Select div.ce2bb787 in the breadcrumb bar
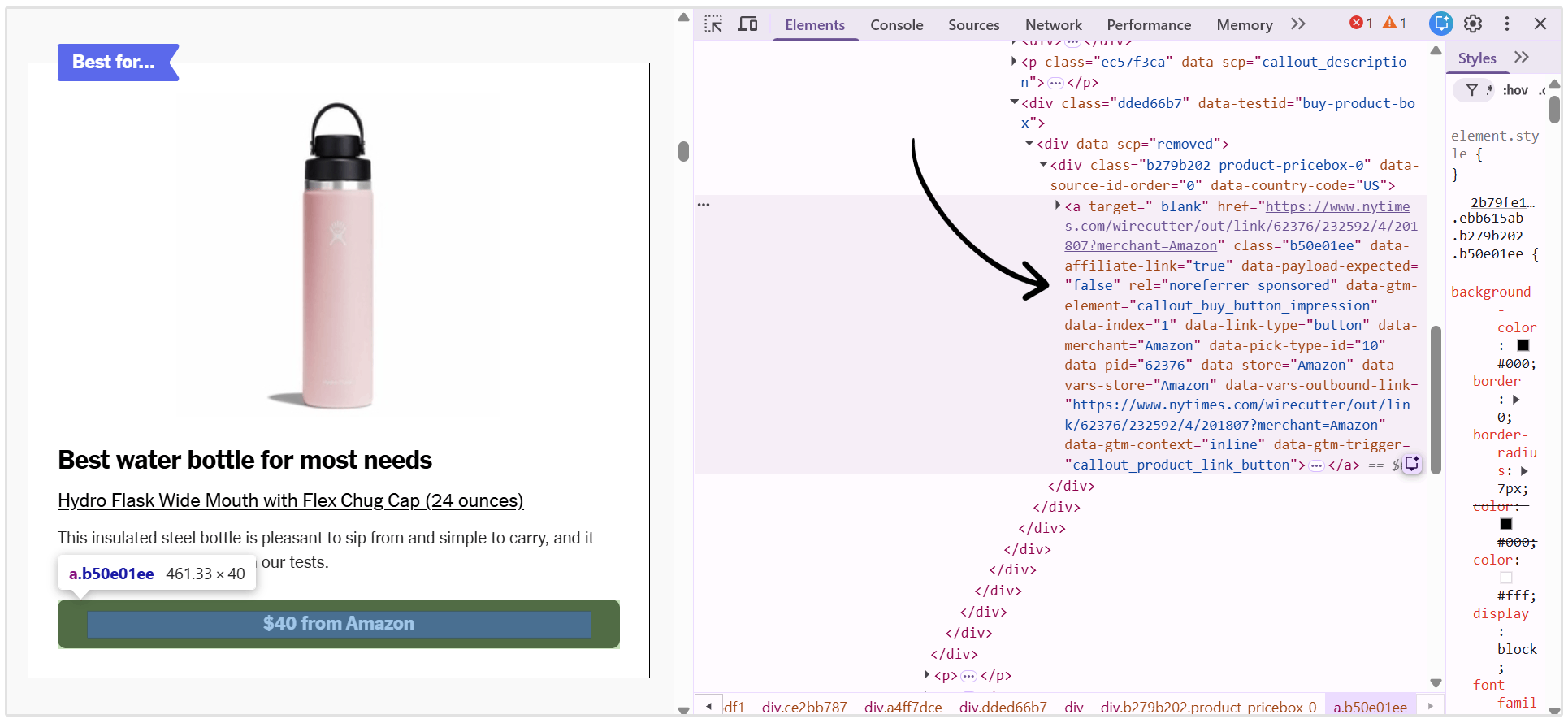Screen dimensions: 1568x723 pos(804,707)
